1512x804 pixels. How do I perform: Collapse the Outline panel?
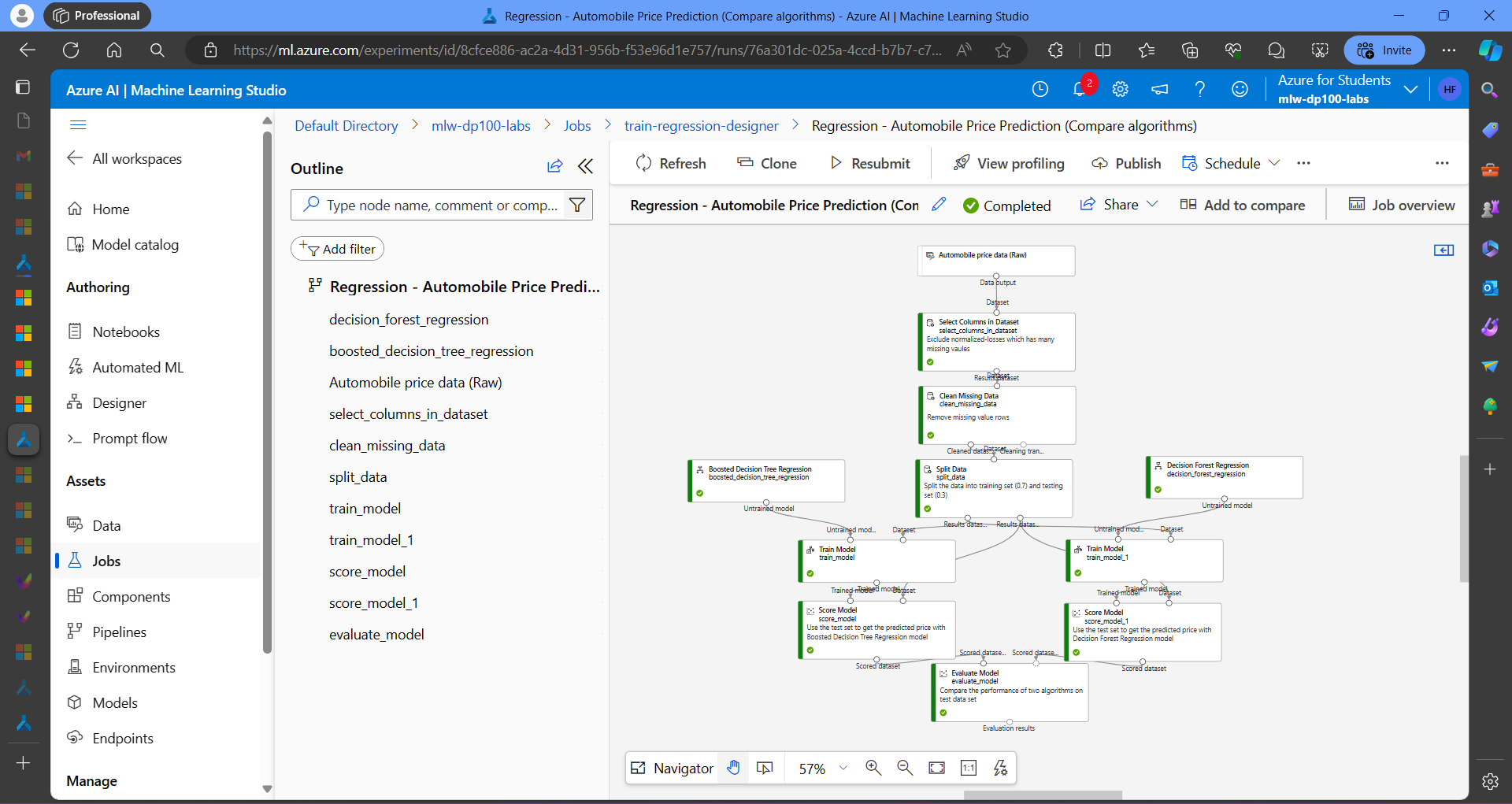click(x=585, y=166)
